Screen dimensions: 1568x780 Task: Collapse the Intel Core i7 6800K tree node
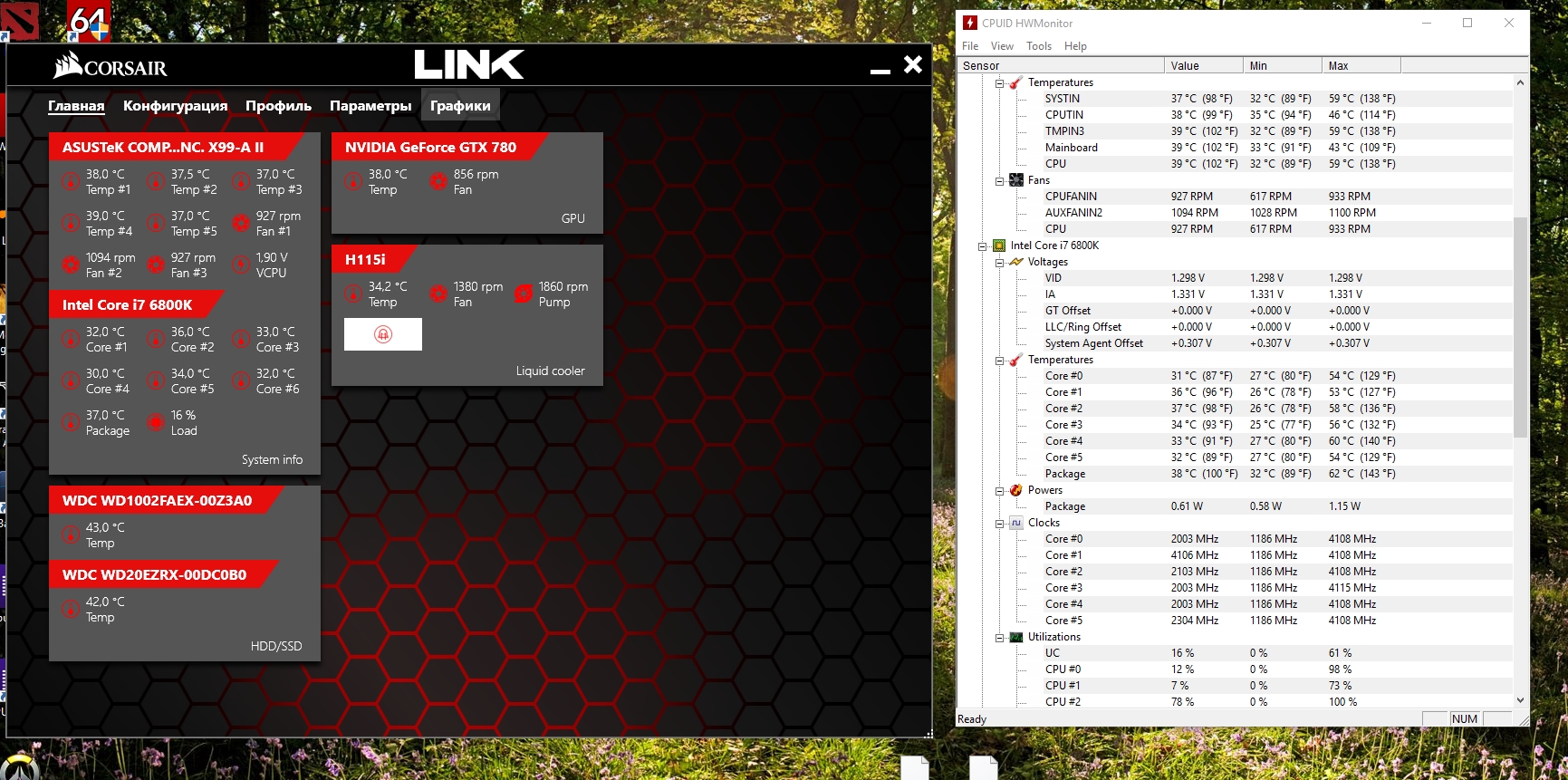coord(983,246)
